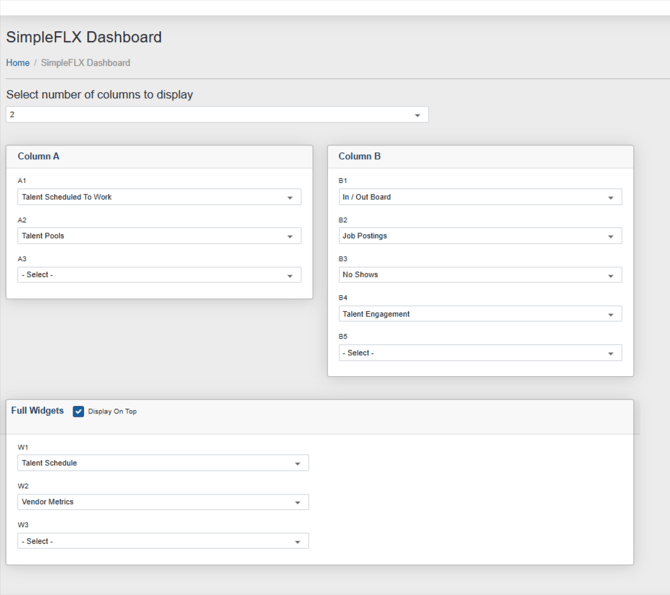
Task: Click the SimpleFLX Dashboard page title
Action: 84,38
